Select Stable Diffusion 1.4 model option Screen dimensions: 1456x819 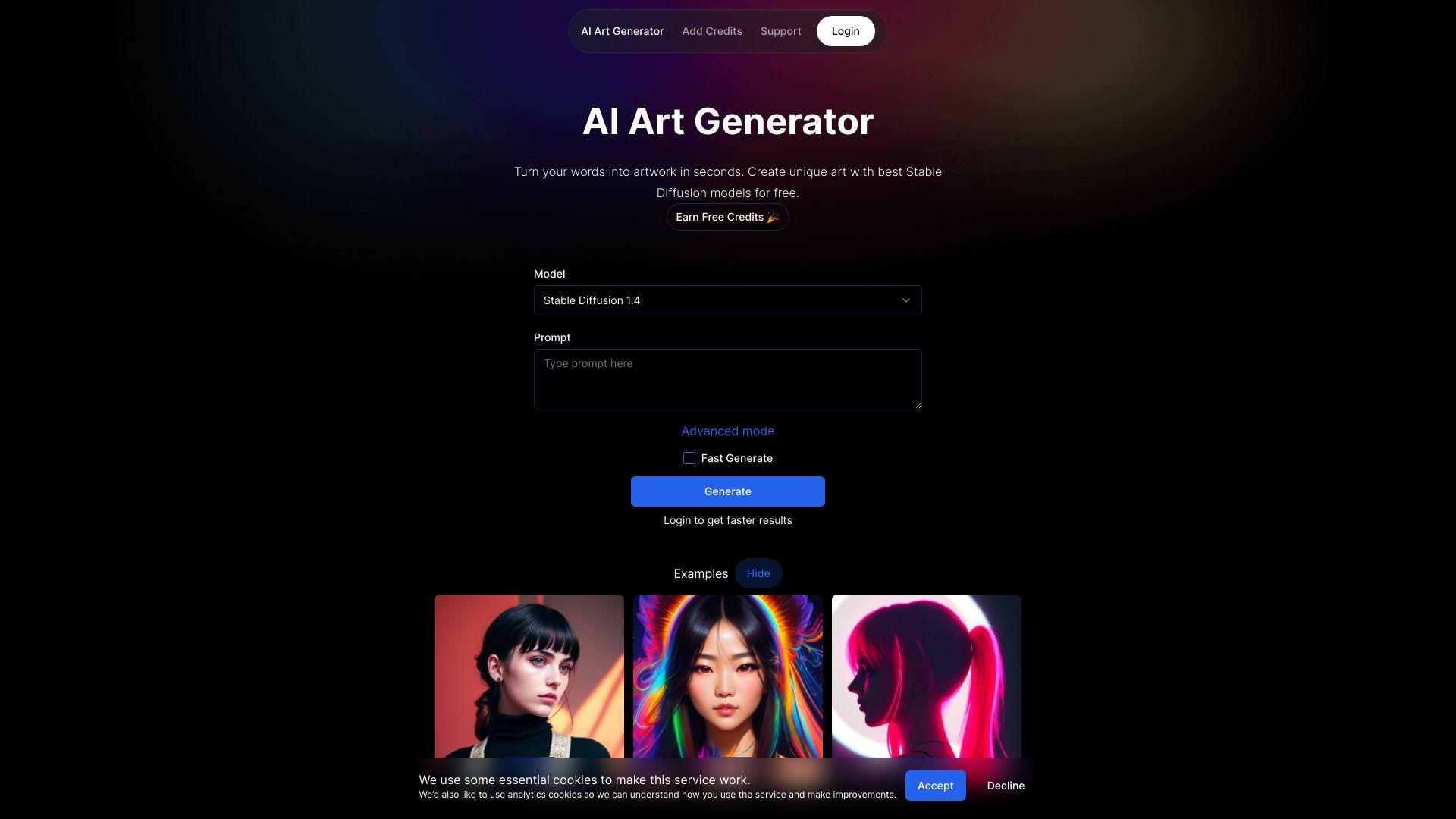(x=727, y=300)
